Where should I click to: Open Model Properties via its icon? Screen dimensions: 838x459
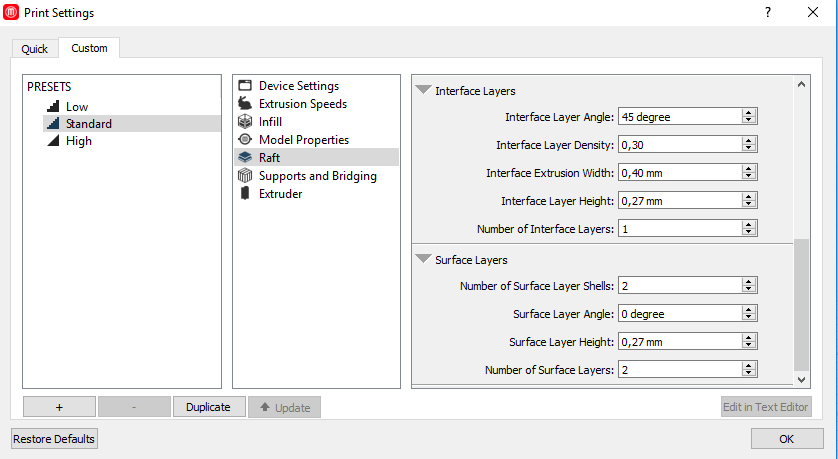pyautogui.click(x=244, y=140)
